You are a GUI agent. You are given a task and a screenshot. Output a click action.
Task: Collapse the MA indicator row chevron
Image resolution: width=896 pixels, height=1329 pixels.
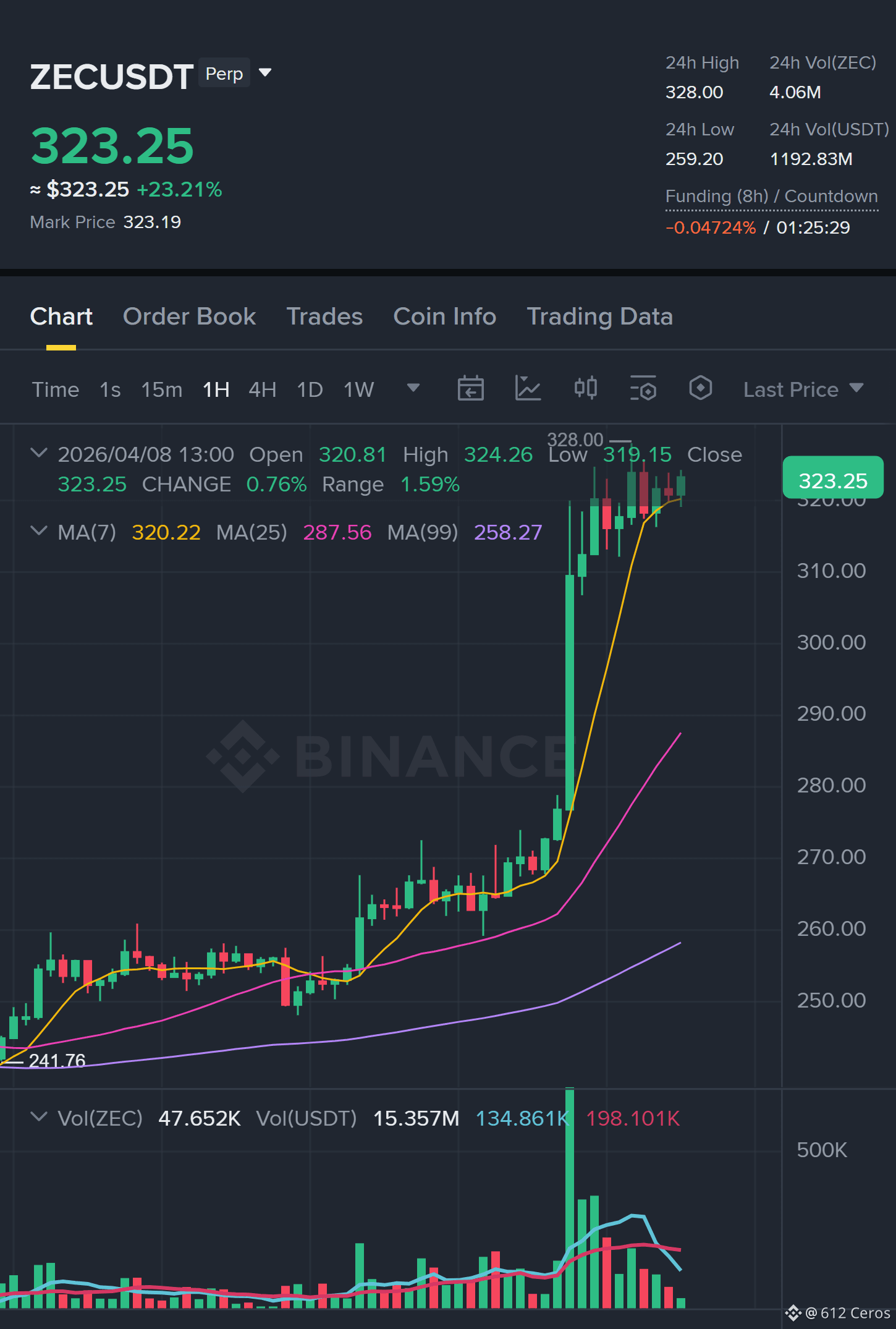(x=38, y=531)
